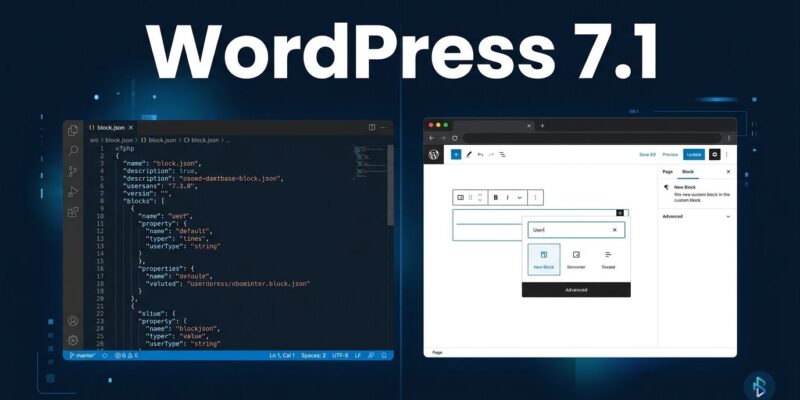The image size is (800, 400).
Task: Open Extensions view in the code editor
Action: tap(73, 212)
